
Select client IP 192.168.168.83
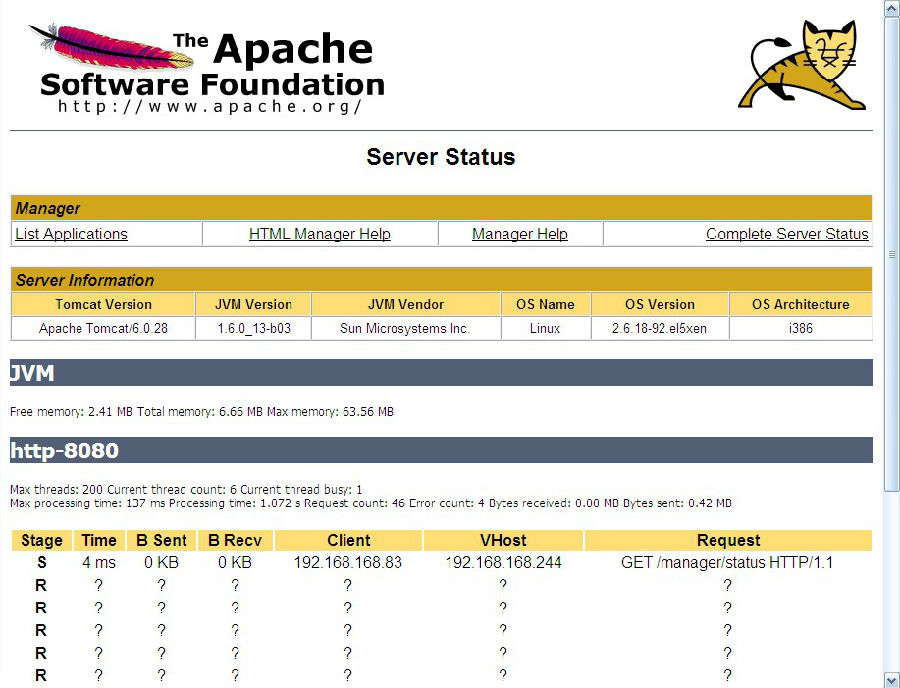click(x=348, y=562)
